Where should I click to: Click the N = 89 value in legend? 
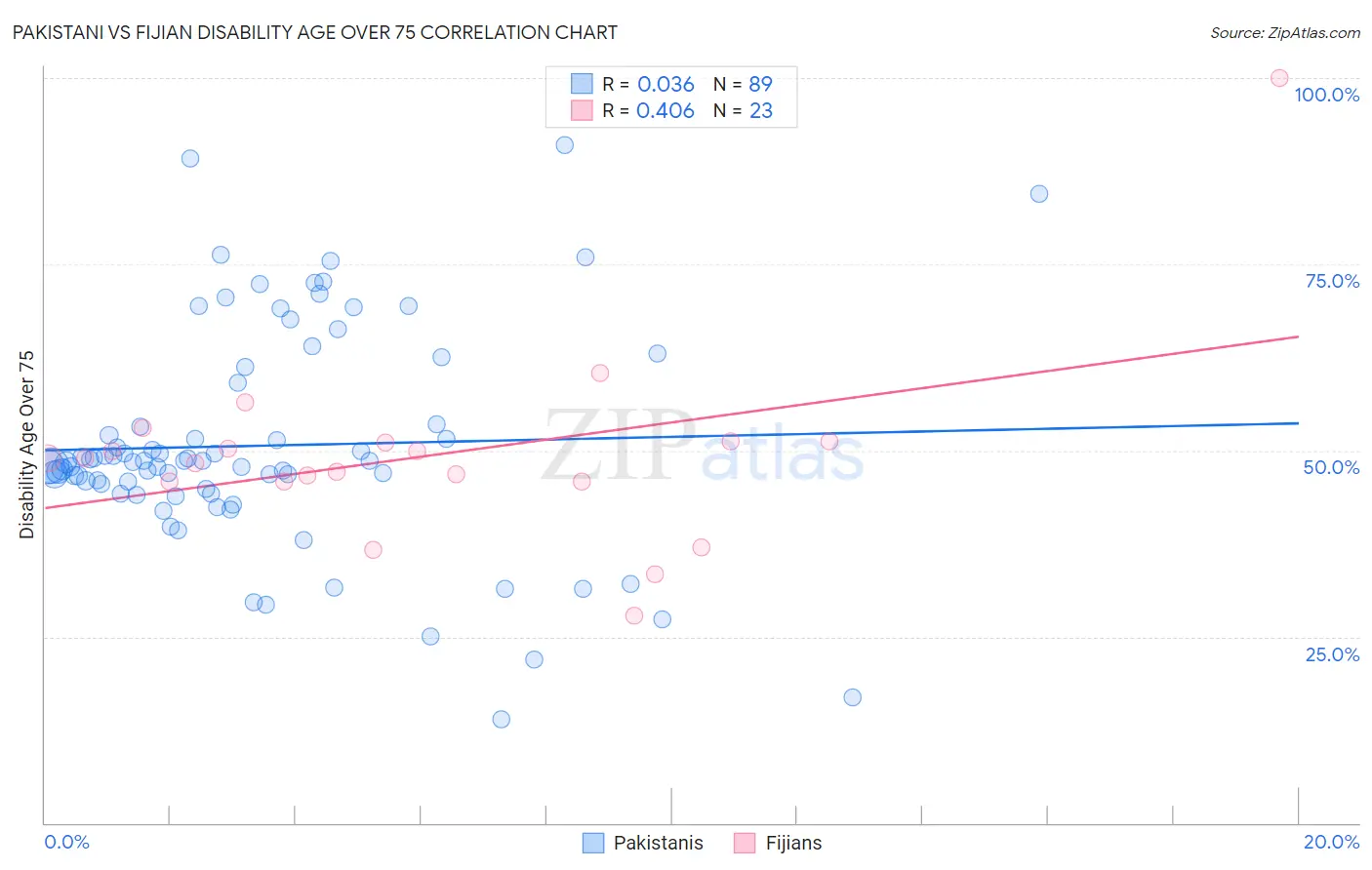coord(743,84)
